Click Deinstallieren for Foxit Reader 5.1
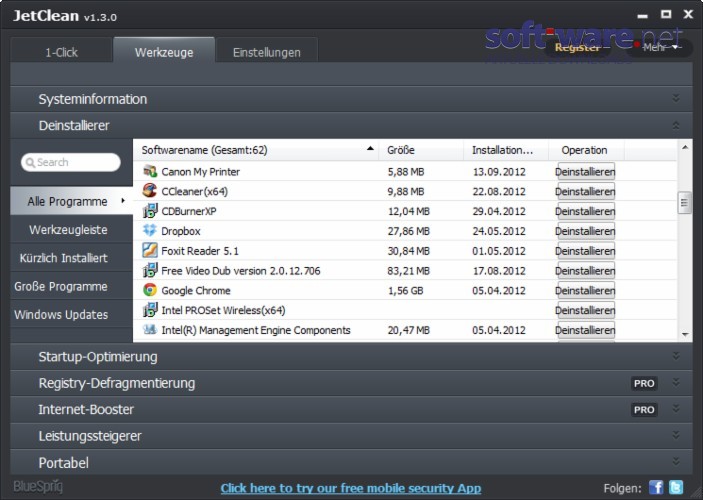 click(586, 251)
